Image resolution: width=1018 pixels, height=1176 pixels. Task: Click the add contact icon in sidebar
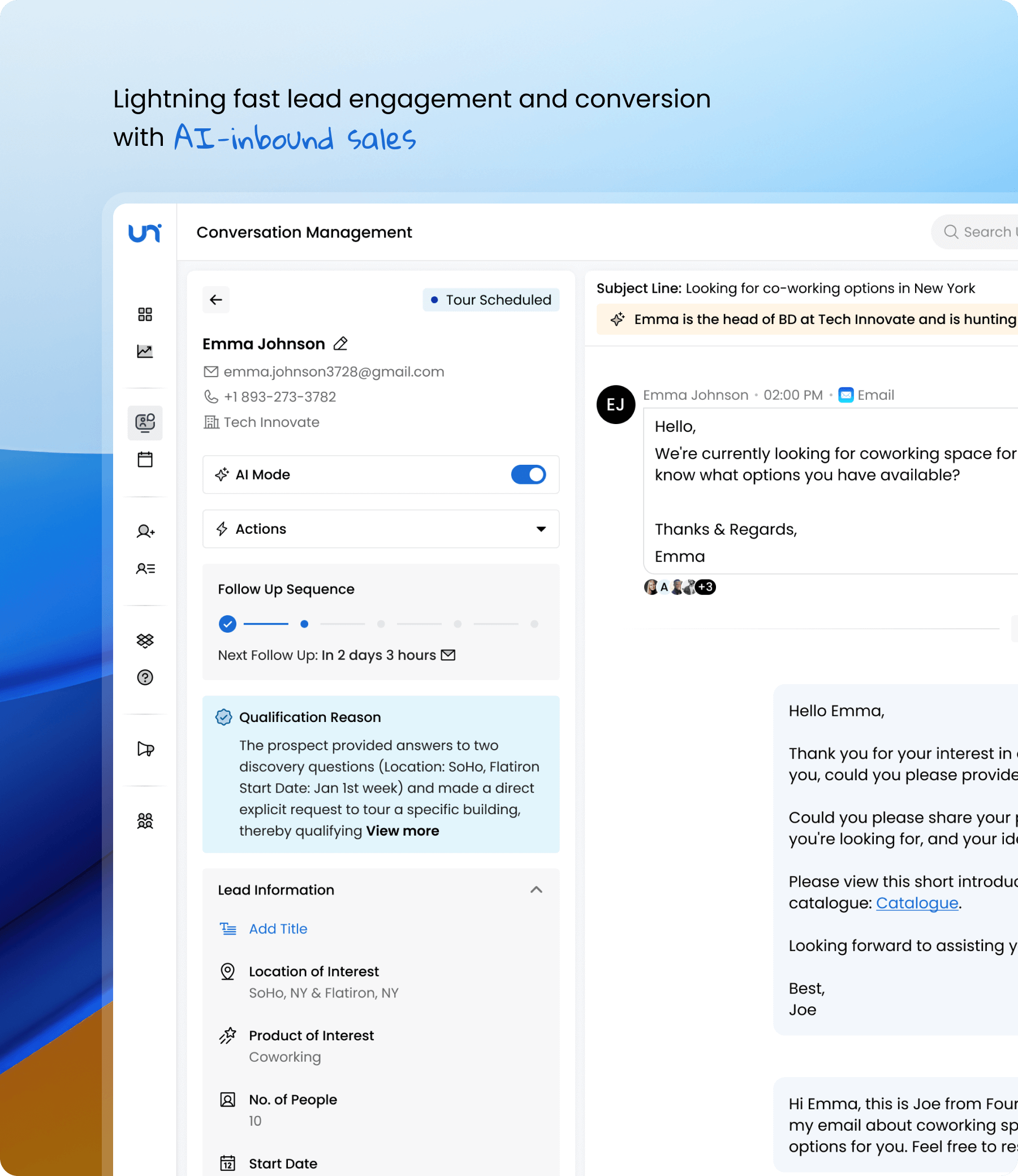(145, 531)
